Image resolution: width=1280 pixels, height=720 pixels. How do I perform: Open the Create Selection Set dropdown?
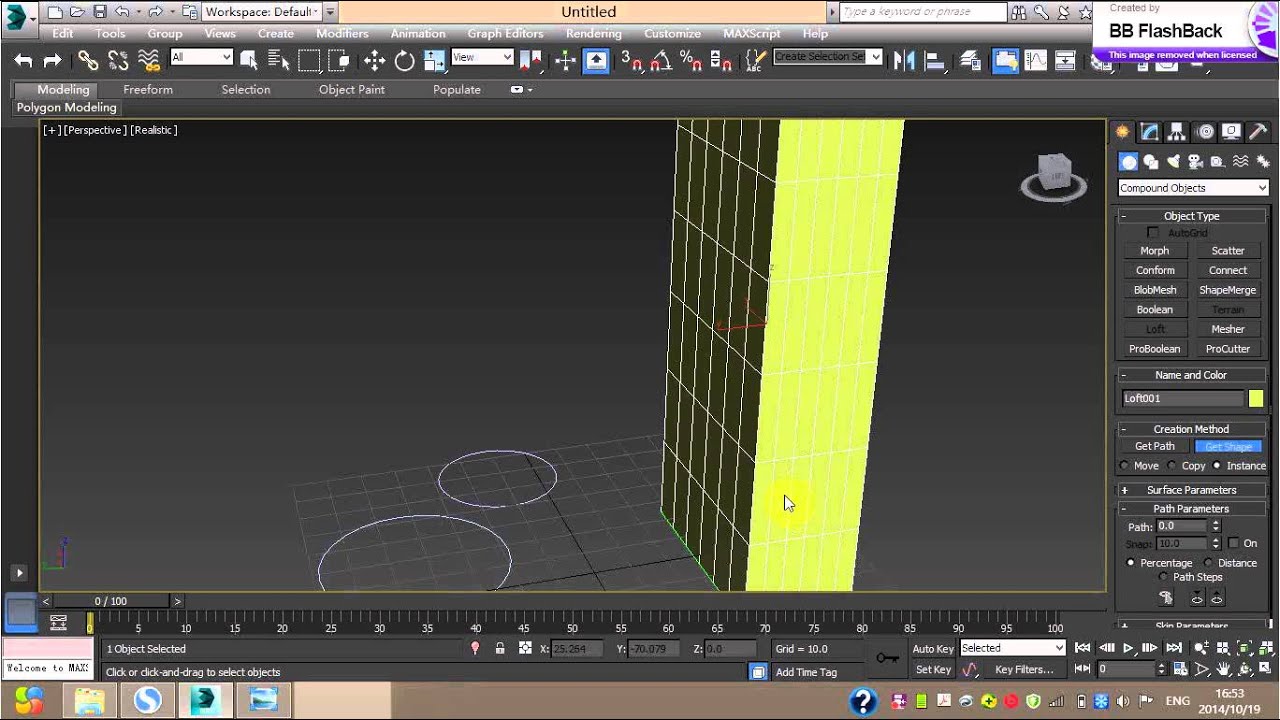[828, 57]
